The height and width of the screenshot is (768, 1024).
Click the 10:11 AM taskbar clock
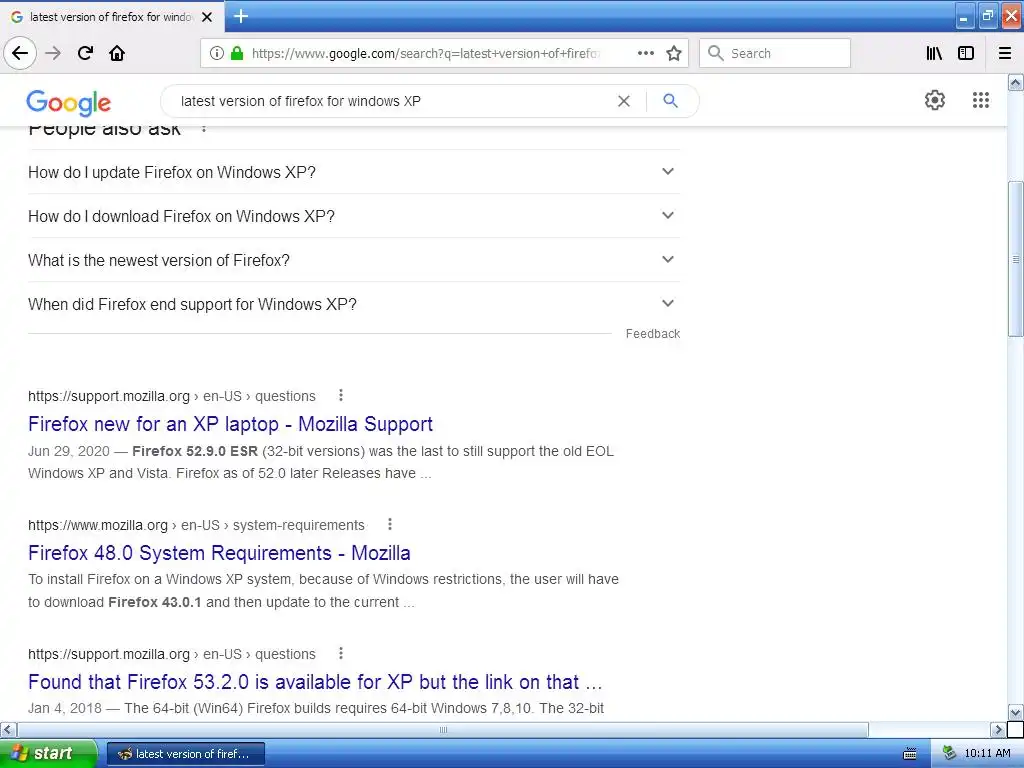[x=987, y=753]
